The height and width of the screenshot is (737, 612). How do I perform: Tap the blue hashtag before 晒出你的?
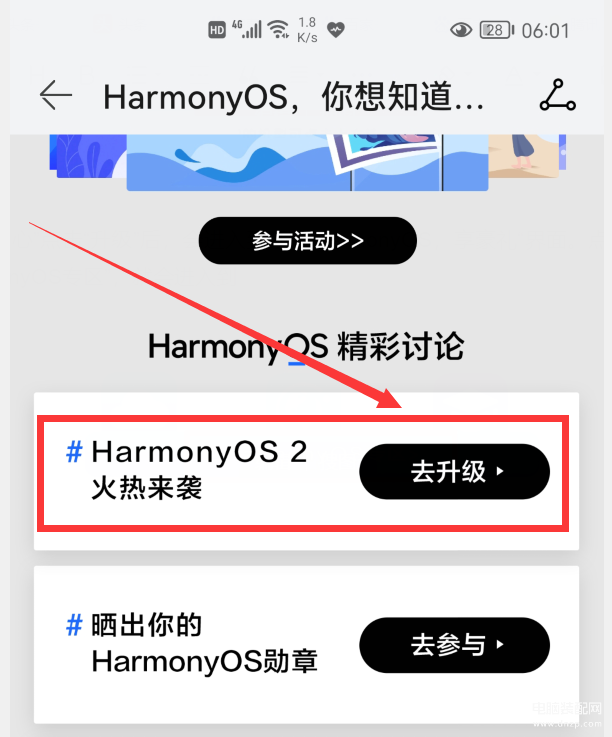[74, 625]
